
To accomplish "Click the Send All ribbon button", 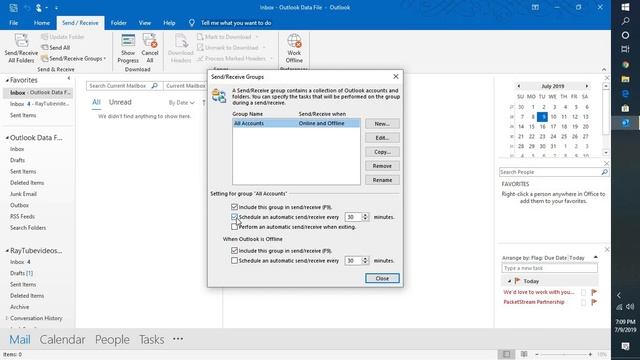I will pos(56,48).
